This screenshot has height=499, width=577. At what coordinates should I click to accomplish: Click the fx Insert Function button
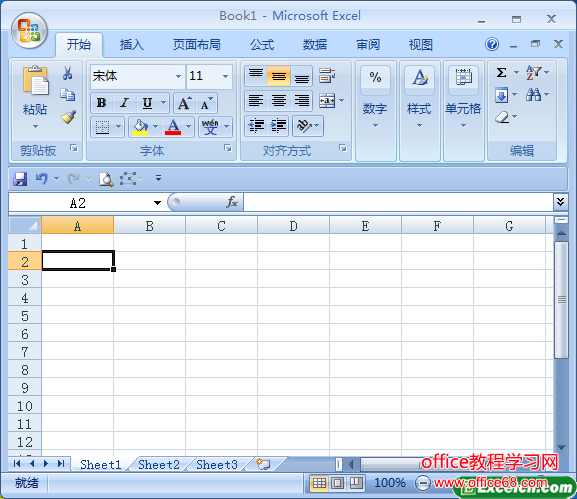tap(232, 202)
